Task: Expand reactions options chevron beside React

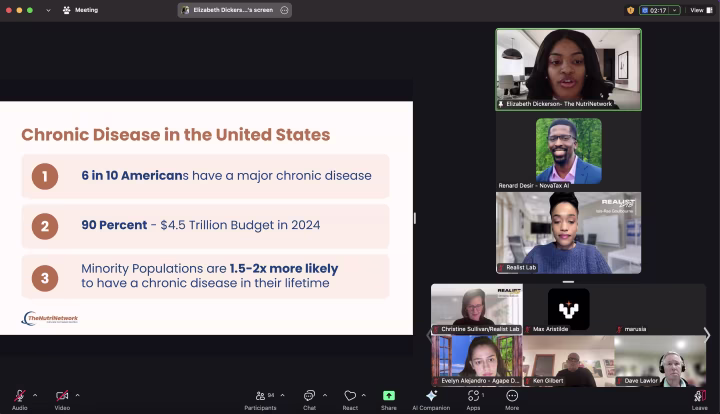Action: pyautogui.click(x=364, y=395)
